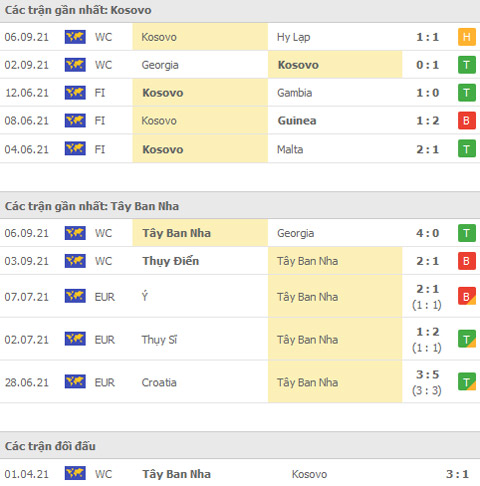Screen dimensions: 480x486
Task: Click green T badge on Croatia row
Action: [x=467, y=382]
